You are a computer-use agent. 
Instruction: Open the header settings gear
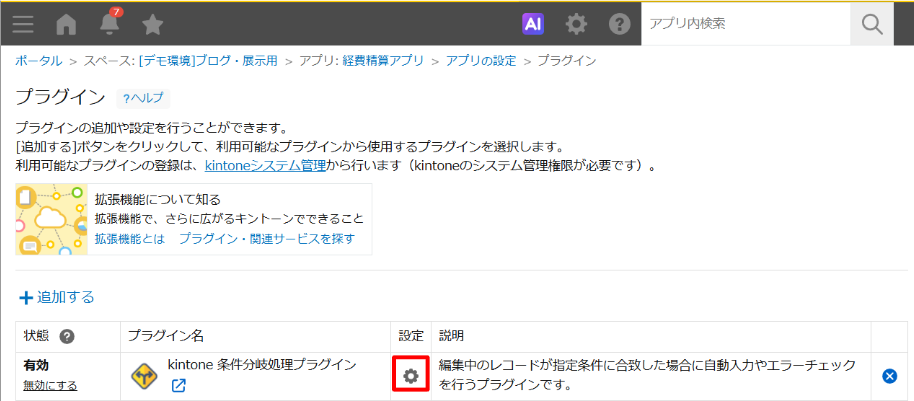point(577,23)
